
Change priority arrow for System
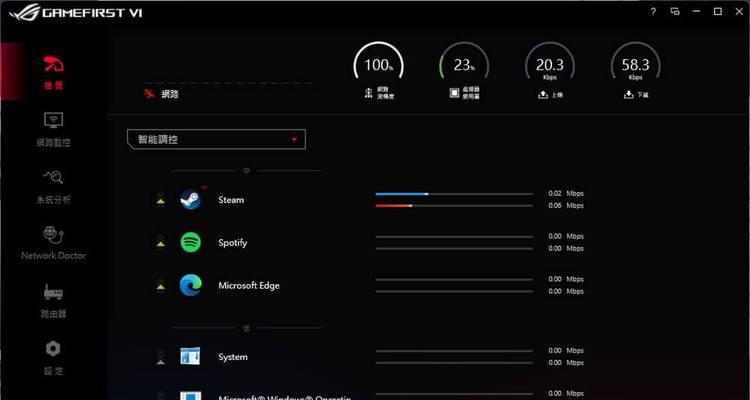[x=161, y=357]
